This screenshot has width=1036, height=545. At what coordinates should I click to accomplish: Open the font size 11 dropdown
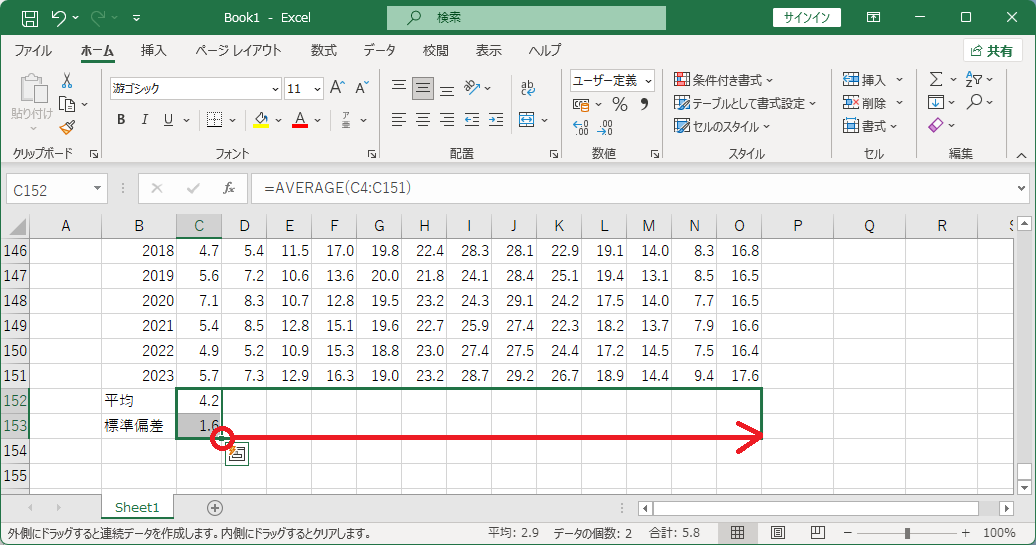[x=317, y=89]
